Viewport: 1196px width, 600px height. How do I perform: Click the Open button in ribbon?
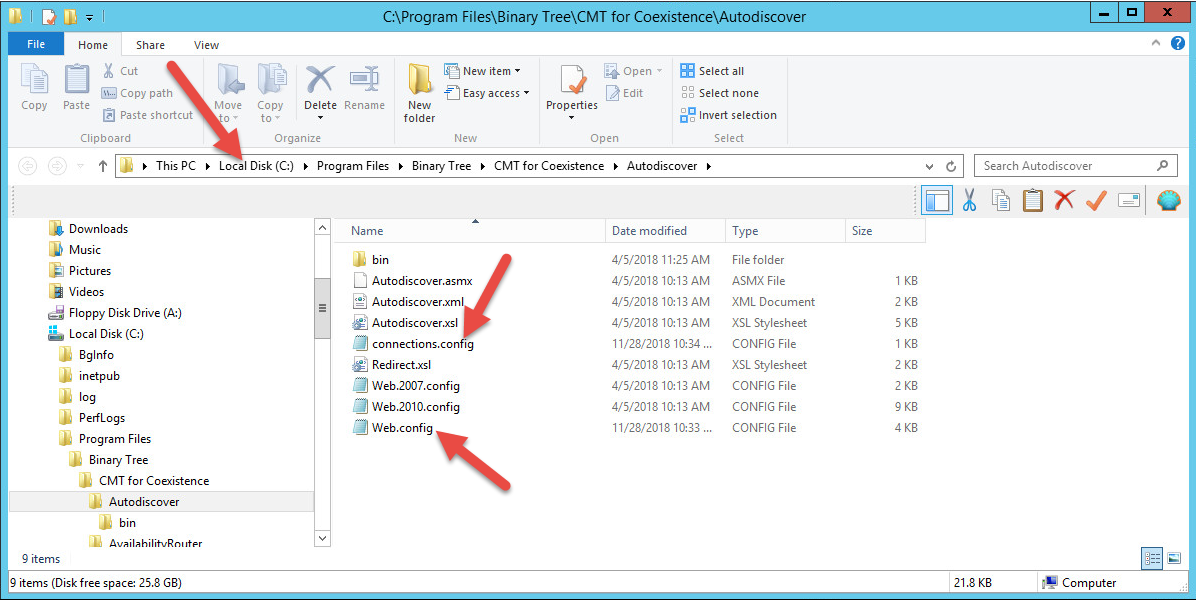(633, 71)
